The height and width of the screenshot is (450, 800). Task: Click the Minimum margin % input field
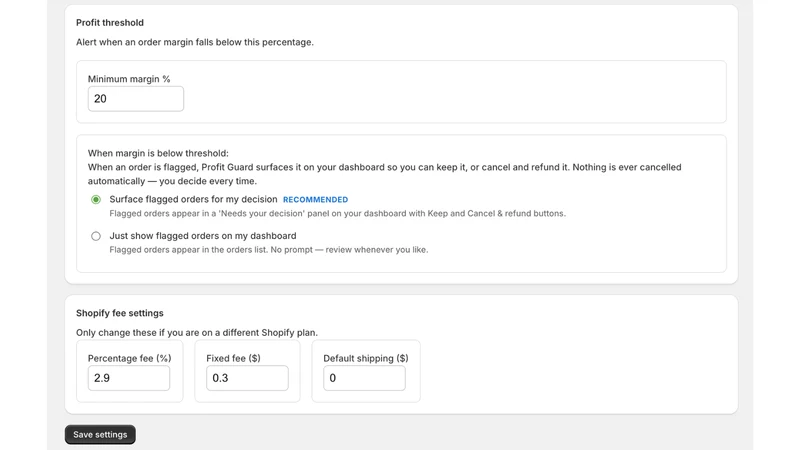[136, 98]
